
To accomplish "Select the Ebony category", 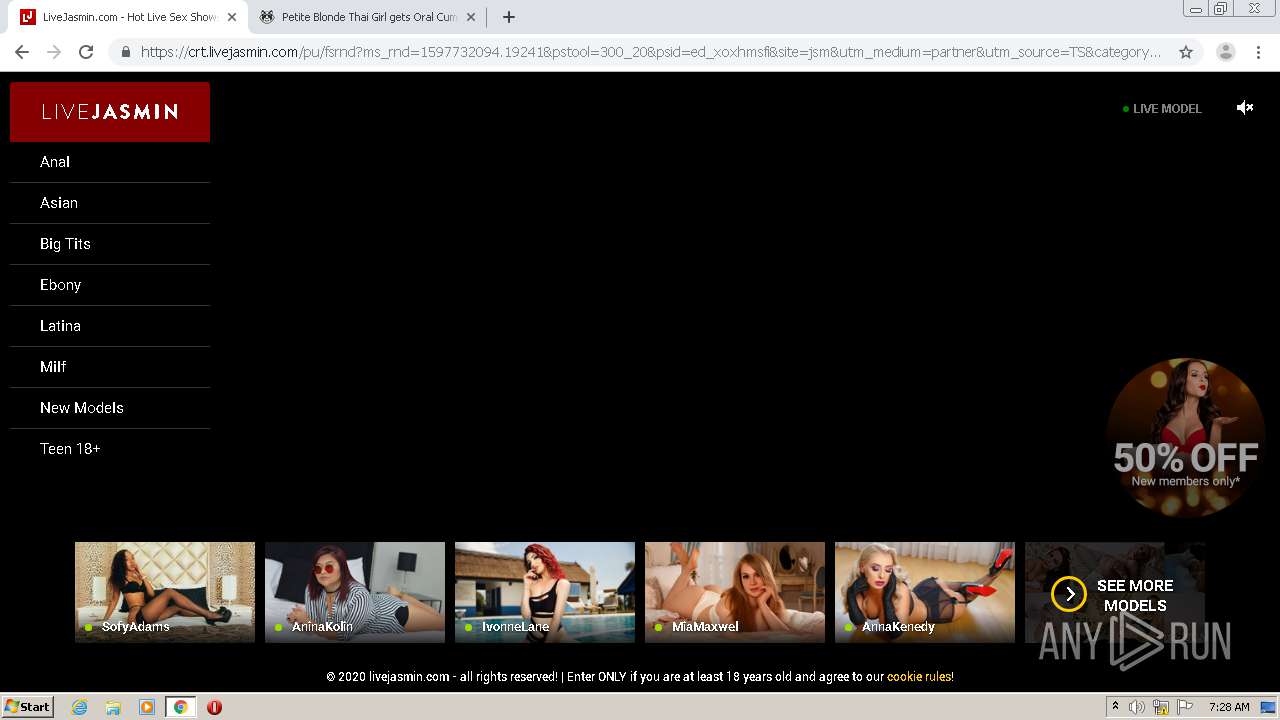I will [x=110, y=285].
